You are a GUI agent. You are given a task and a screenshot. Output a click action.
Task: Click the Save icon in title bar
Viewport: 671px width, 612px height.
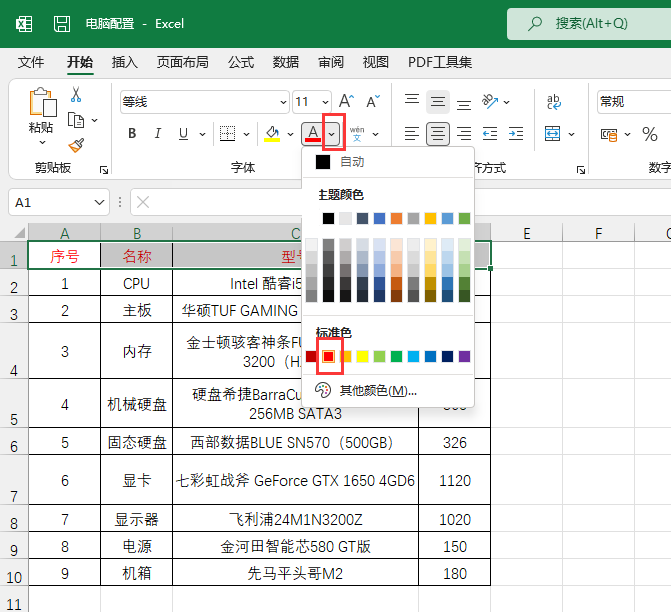click(62, 24)
